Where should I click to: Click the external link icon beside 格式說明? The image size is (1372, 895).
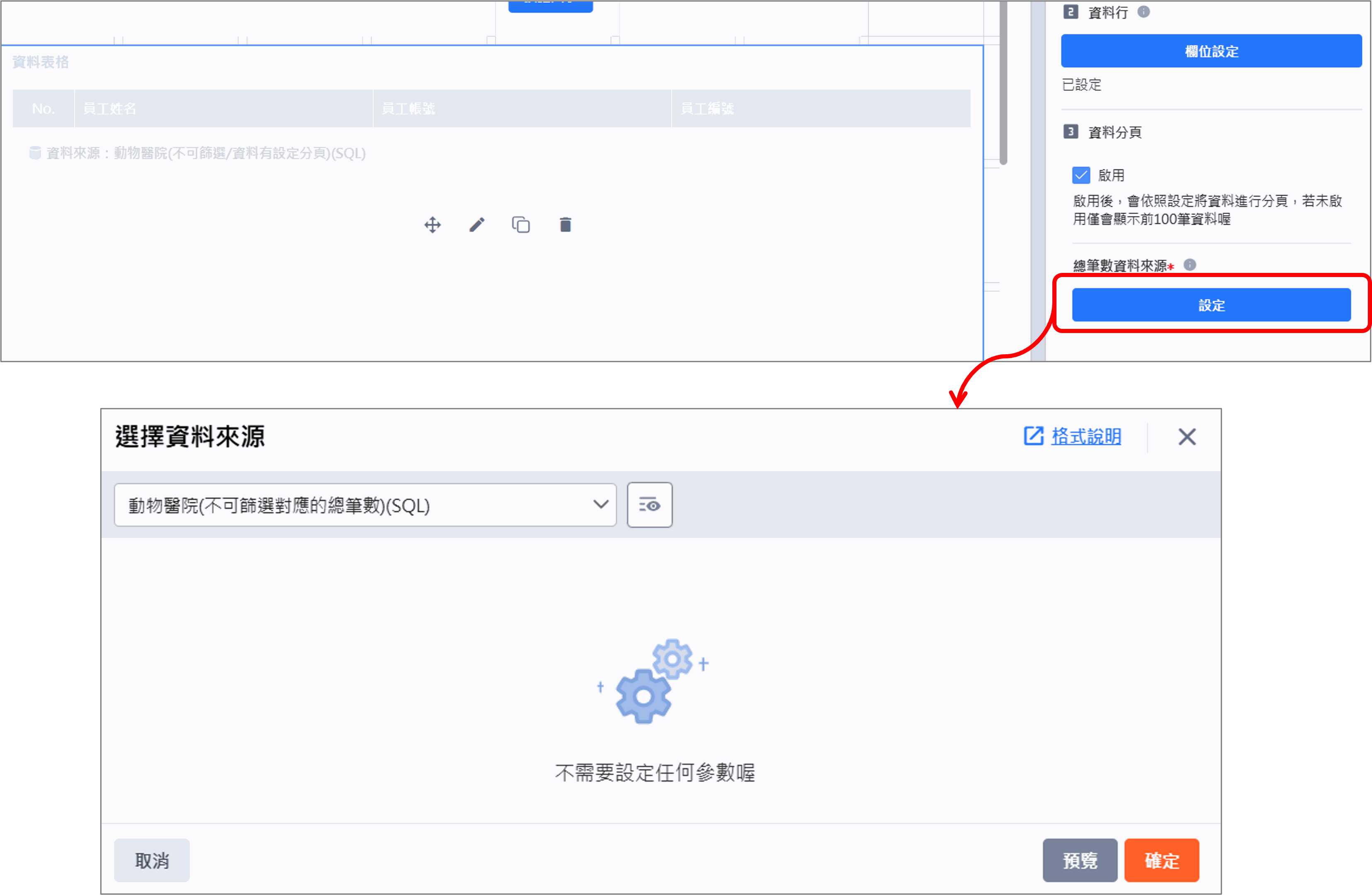(1034, 436)
